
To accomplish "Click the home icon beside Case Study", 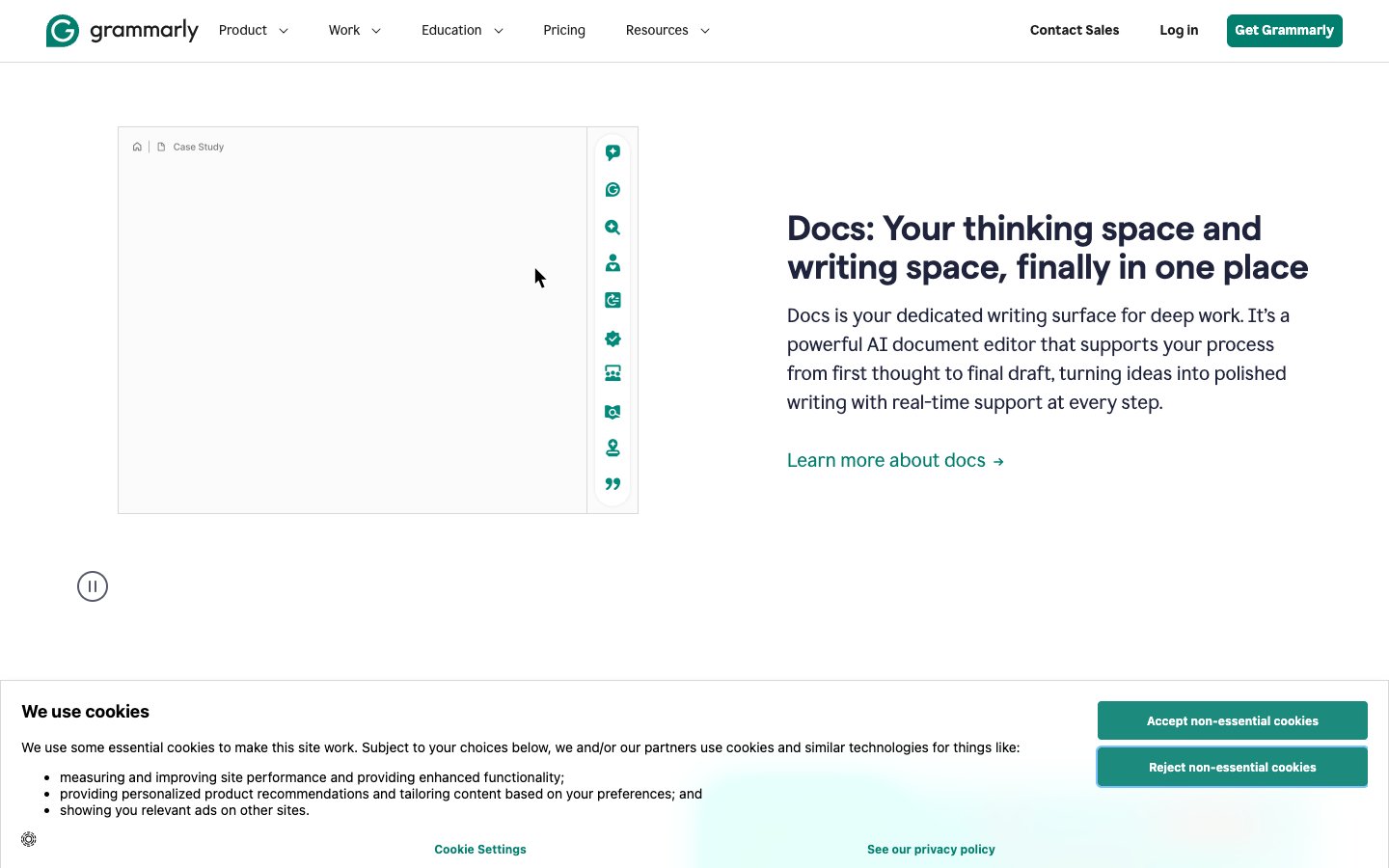I will click(x=137, y=148).
